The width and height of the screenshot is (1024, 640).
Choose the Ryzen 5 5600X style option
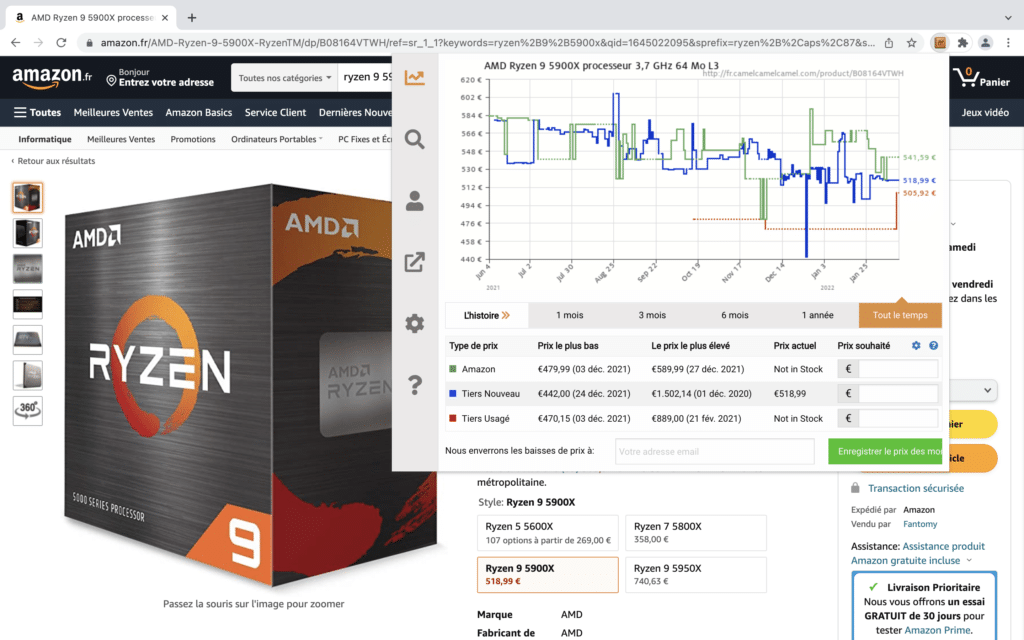click(548, 533)
